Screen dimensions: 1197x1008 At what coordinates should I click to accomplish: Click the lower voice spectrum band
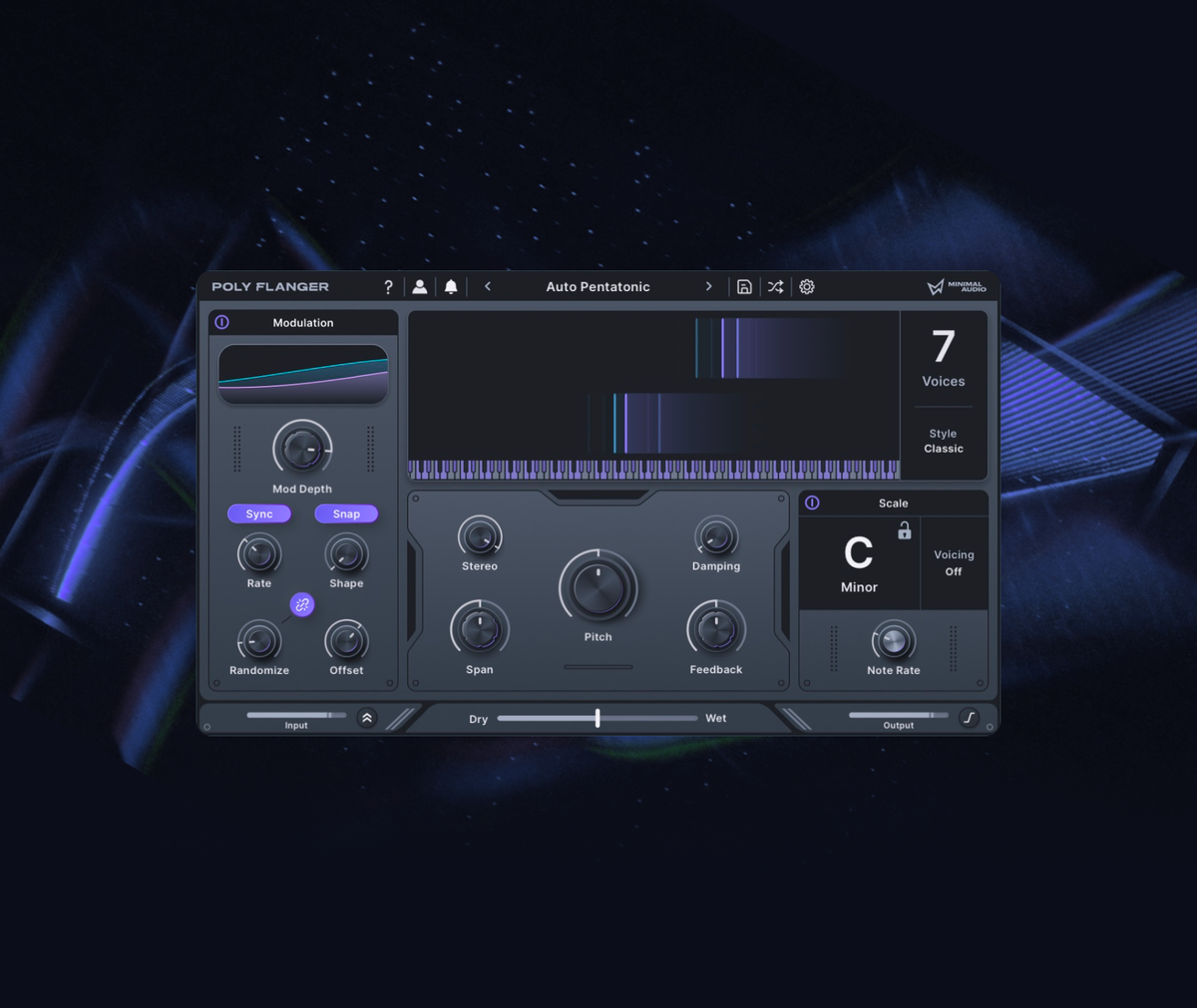coord(666,423)
